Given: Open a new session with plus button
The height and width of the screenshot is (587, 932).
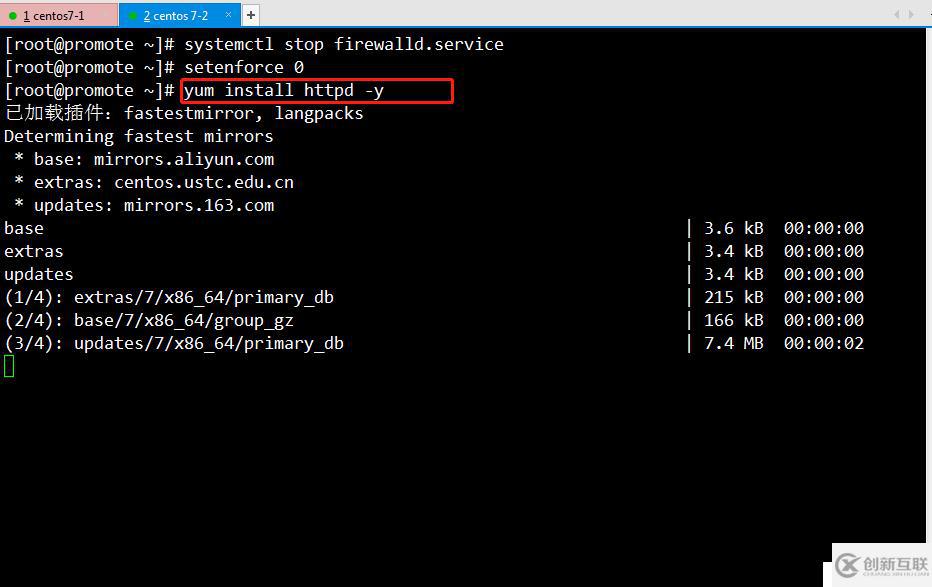Looking at the screenshot, I should pyautogui.click(x=251, y=15).
